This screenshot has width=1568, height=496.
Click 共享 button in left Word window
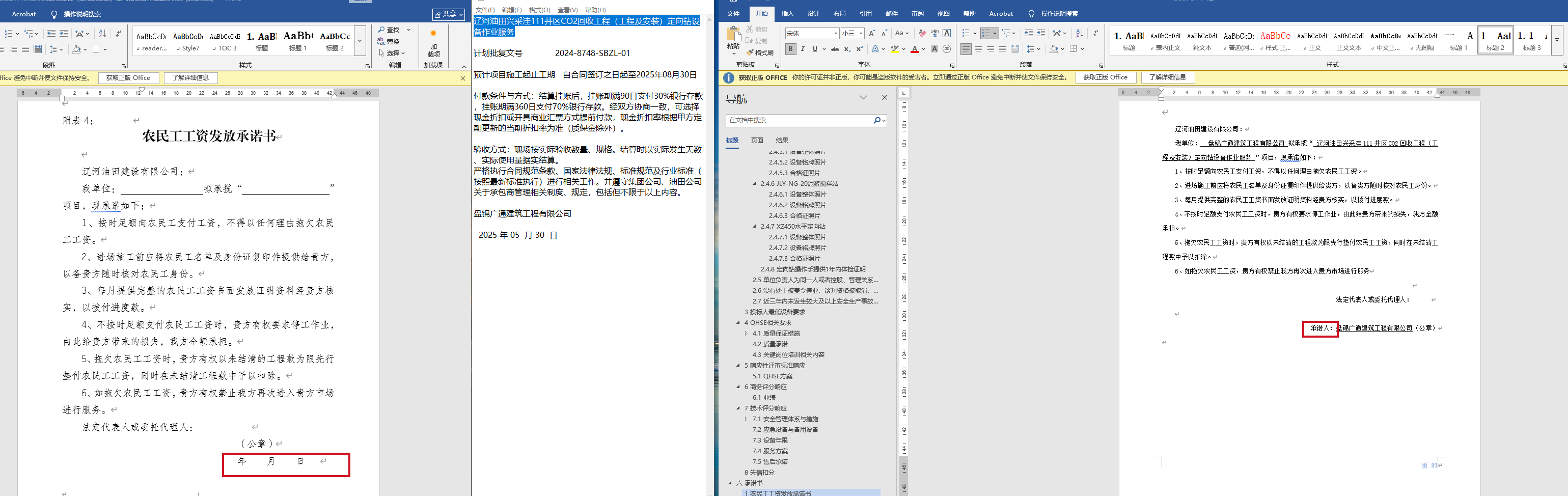pos(449,14)
